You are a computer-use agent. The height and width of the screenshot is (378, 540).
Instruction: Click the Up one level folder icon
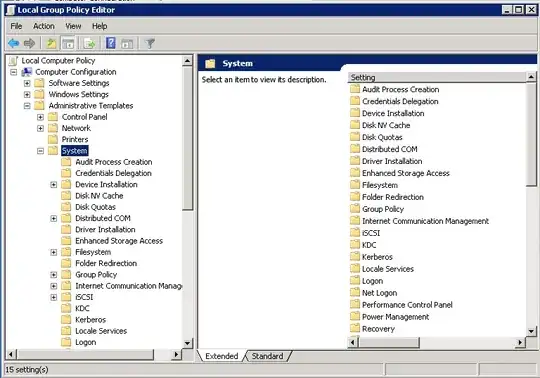pos(51,43)
